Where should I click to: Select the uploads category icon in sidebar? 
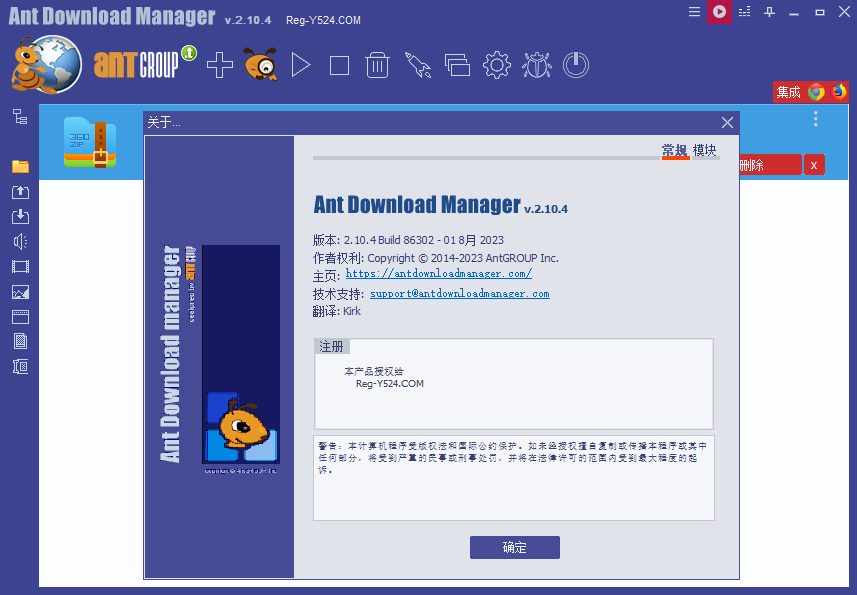(x=20, y=192)
